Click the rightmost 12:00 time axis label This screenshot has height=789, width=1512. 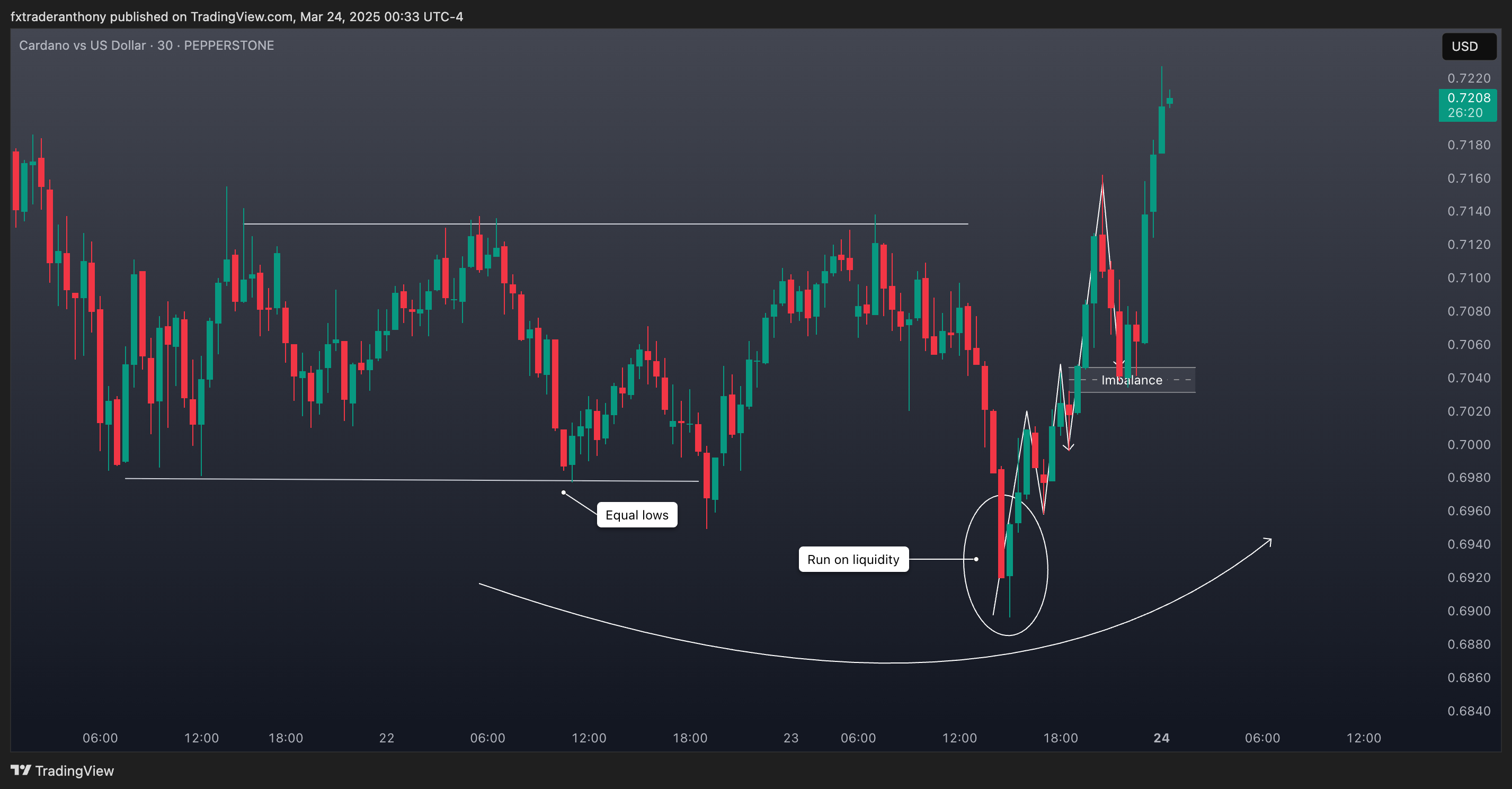[x=1364, y=738]
